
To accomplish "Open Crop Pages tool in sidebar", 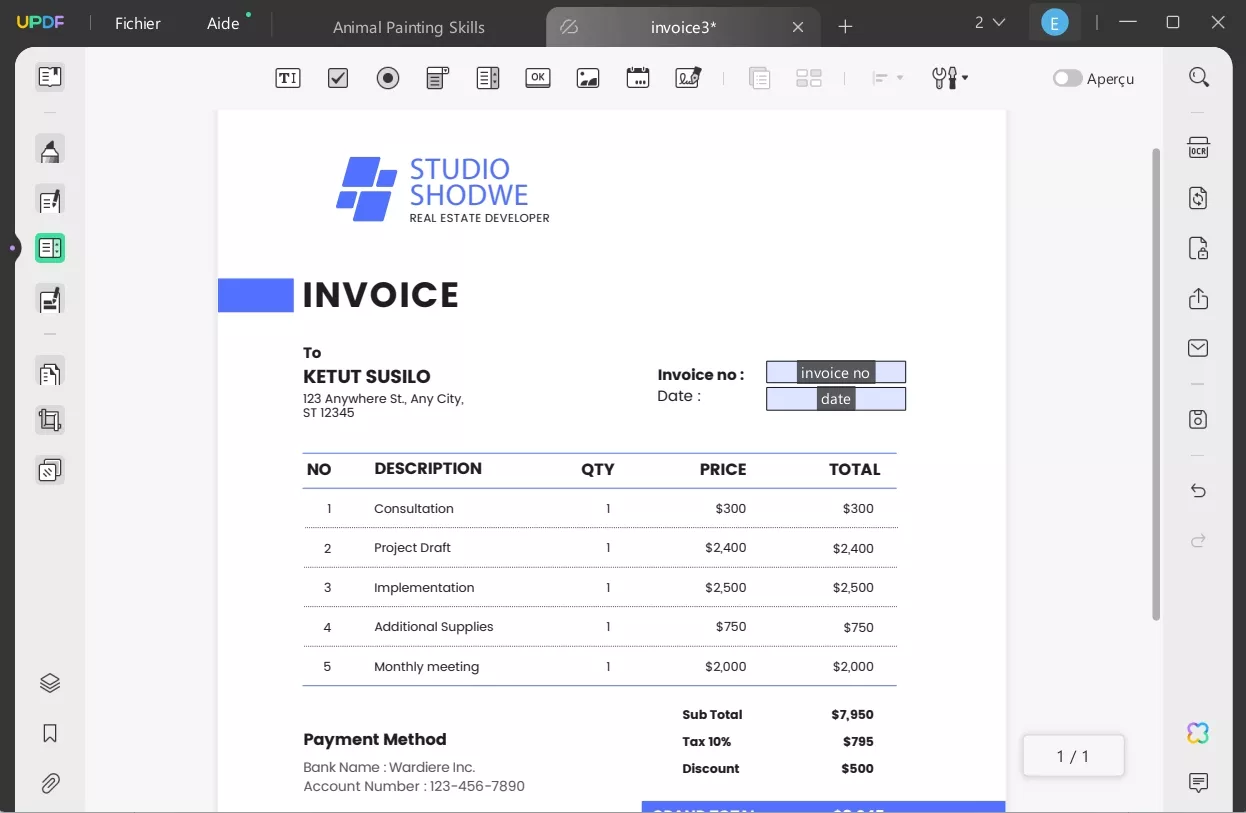I will (x=50, y=420).
